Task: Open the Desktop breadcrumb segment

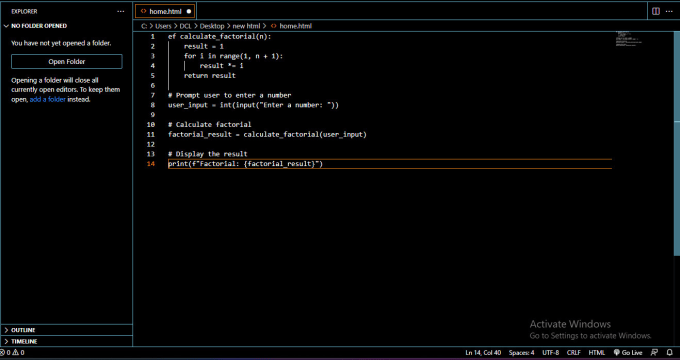Action: 212,26
